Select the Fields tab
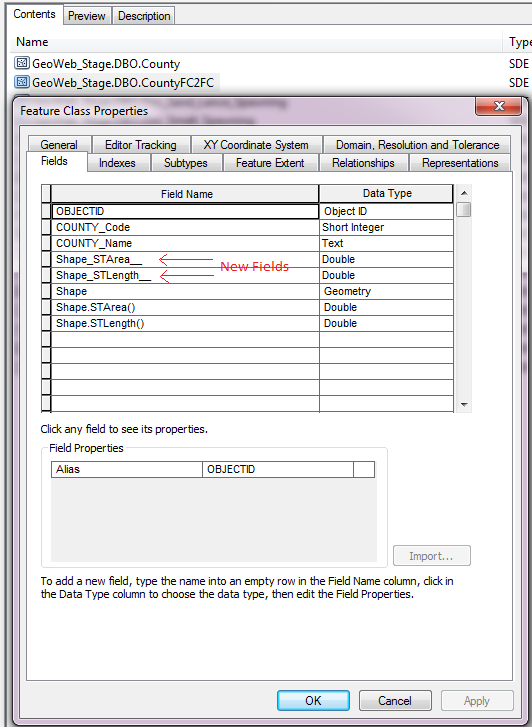532x727 pixels. point(55,161)
